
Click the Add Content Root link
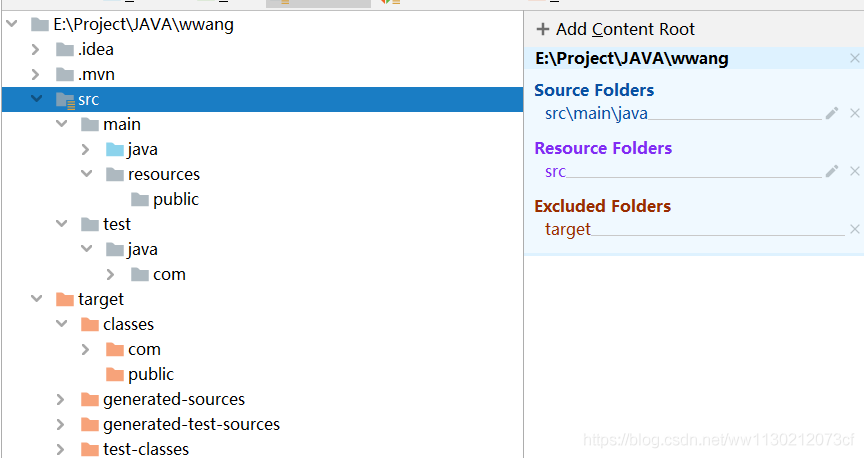(x=625, y=29)
